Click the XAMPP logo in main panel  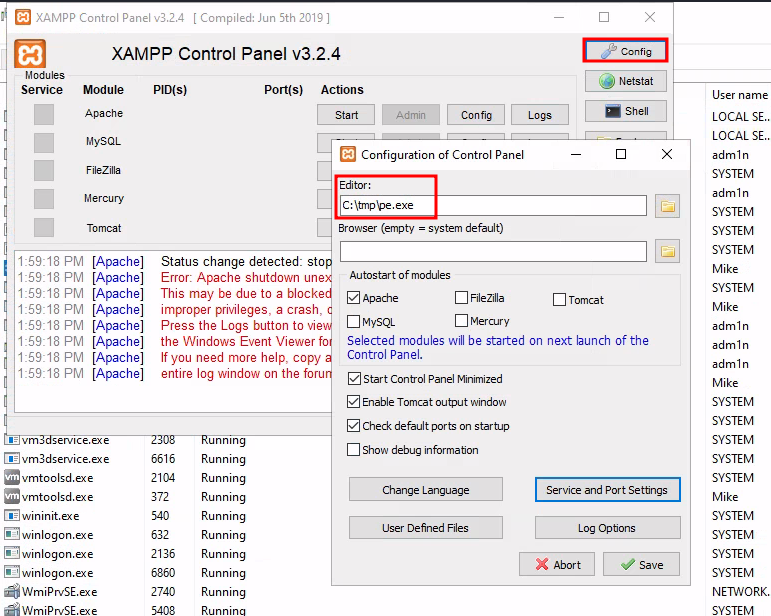(30, 54)
